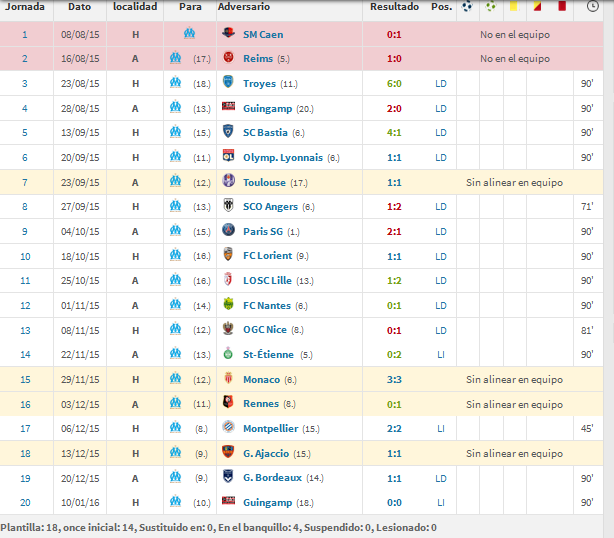Click the Pos. column header
The height and width of the screenshot is (538, 614).
tap(441, 6)
